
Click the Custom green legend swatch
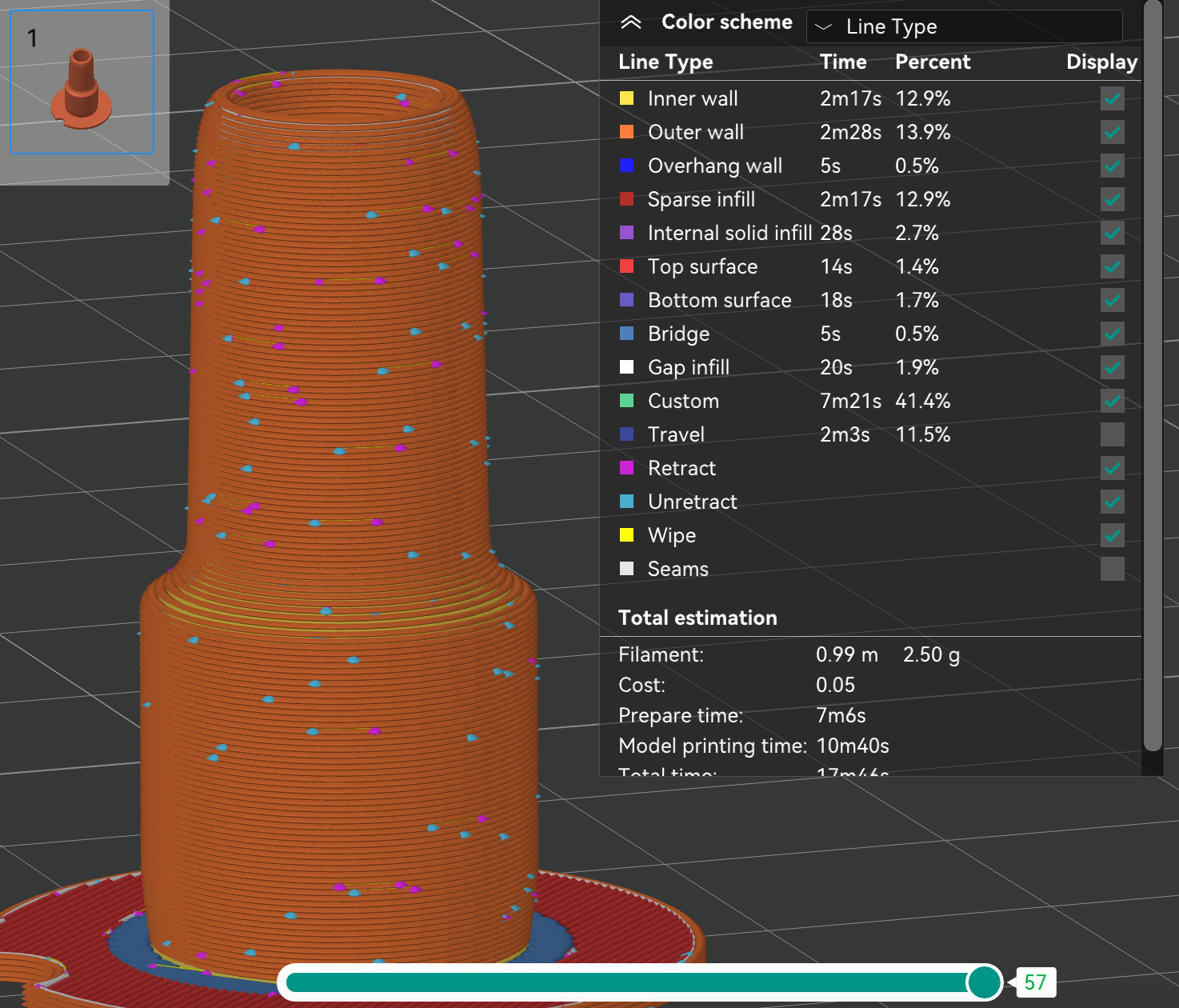(x=629, y=401)
